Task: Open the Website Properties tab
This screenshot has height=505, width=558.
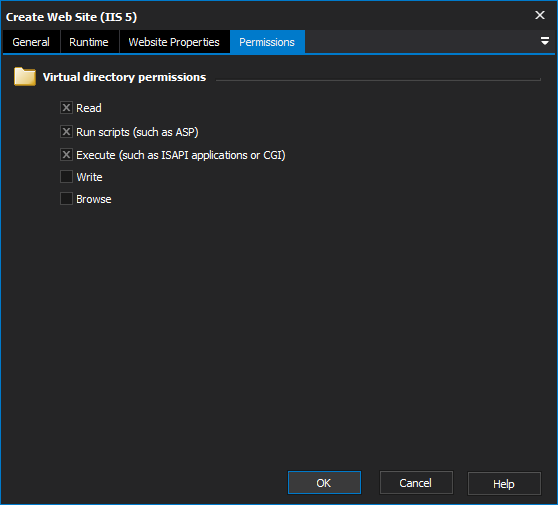Action: tap(174, 42)
